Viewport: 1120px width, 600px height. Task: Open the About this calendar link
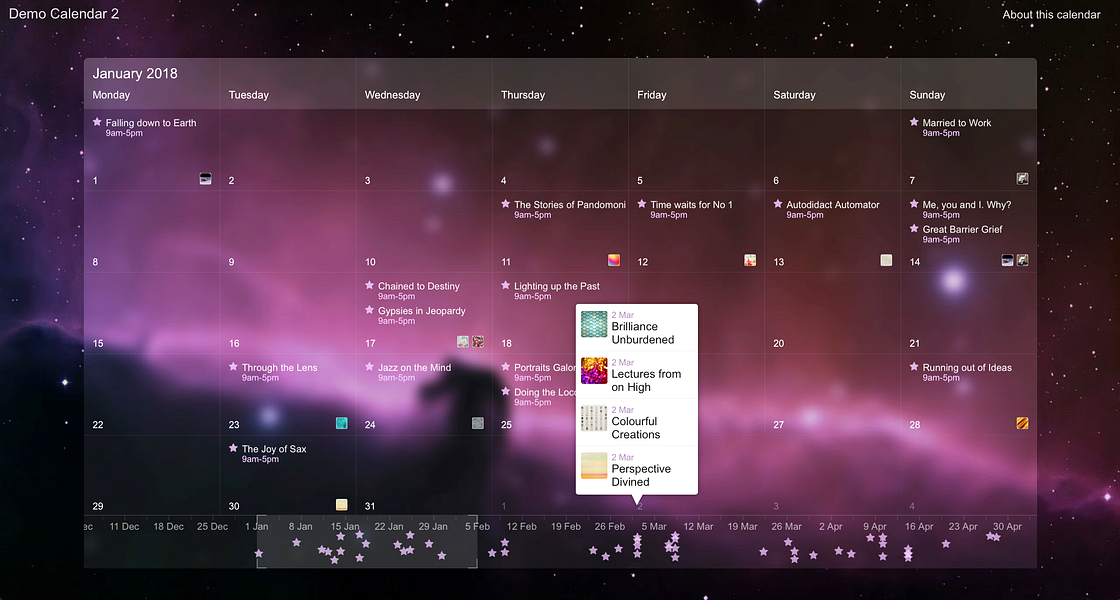1051,14
